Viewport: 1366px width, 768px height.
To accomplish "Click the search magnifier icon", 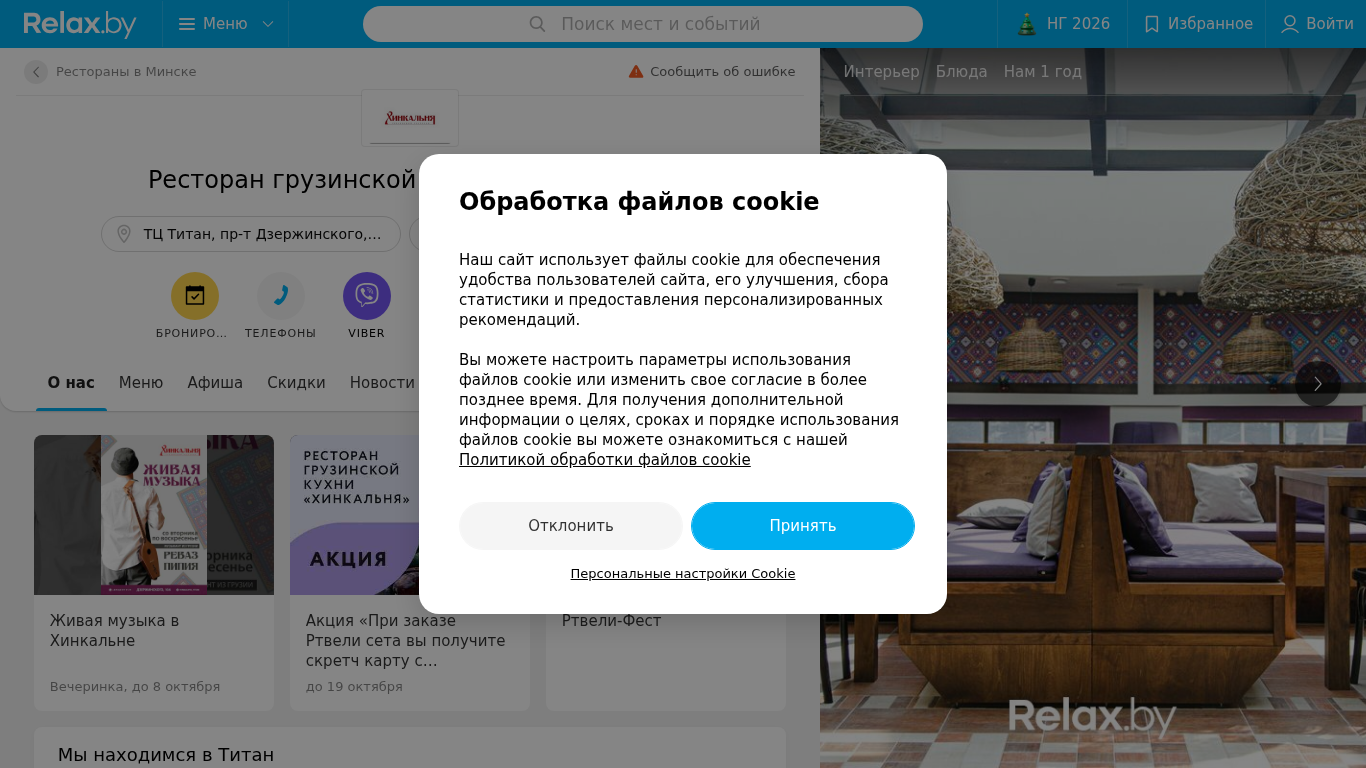I will pyautogui.click(x=537, y=24).
